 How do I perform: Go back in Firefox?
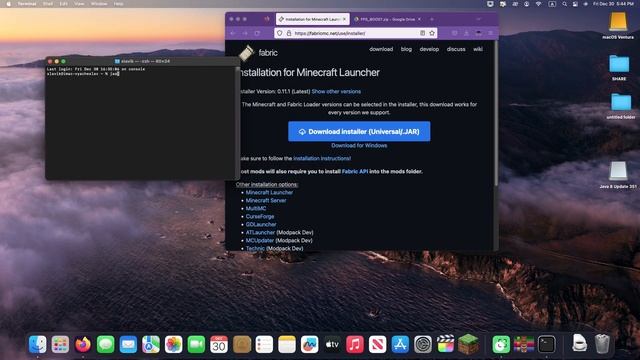coord(233,33)
